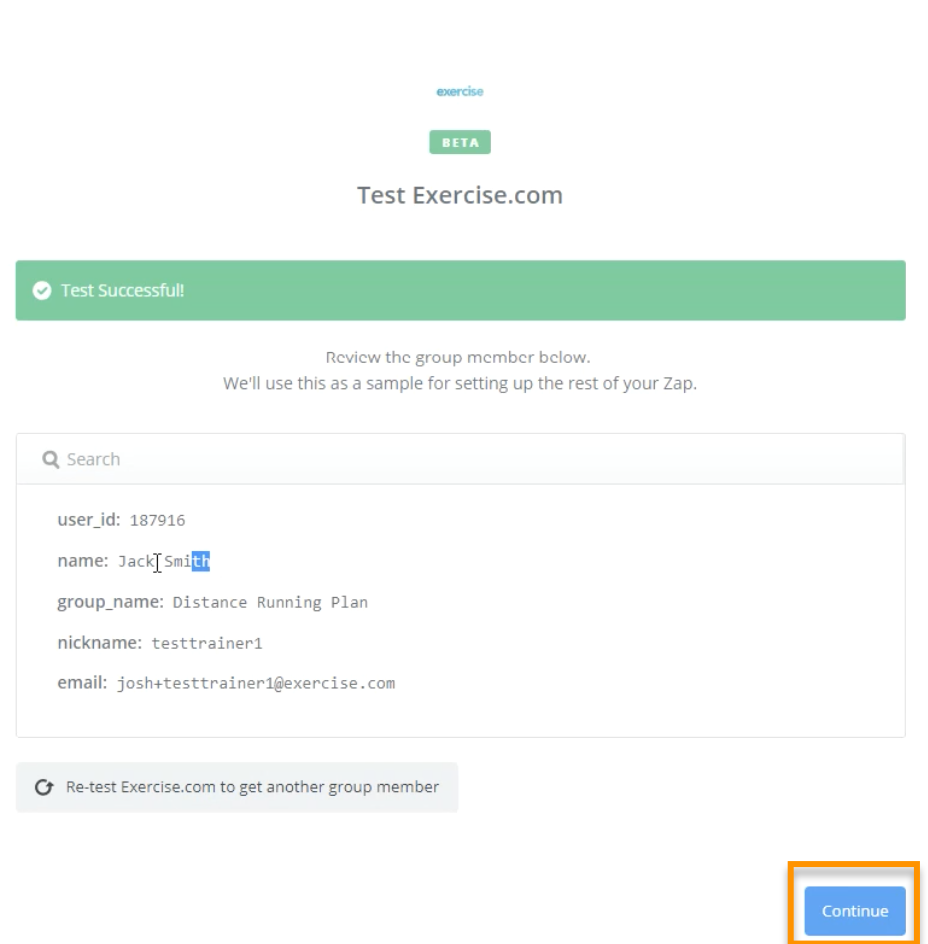The image size is (928, 944).
Task: Click the Continue button
Action: (x=855, y=910)
